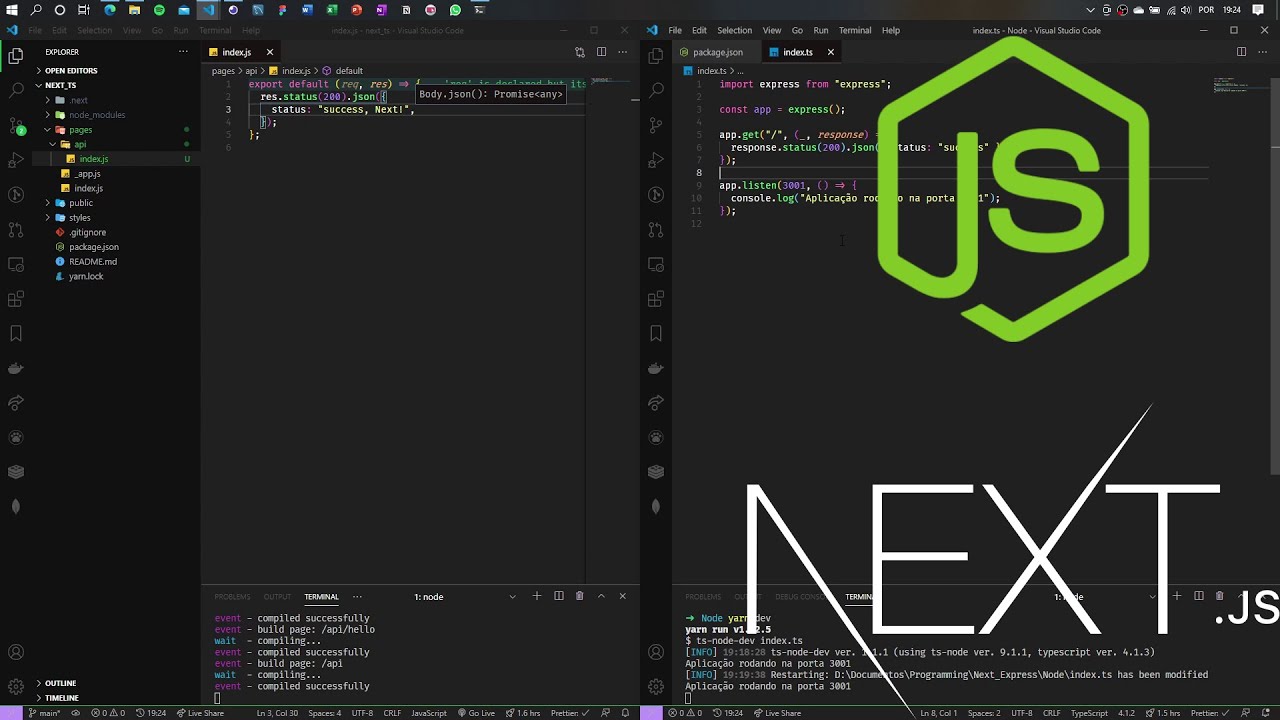Click Open Changes icon in left editor toolbar
Viewport: 1280px width, 720px height.
(x=580, y=52)
